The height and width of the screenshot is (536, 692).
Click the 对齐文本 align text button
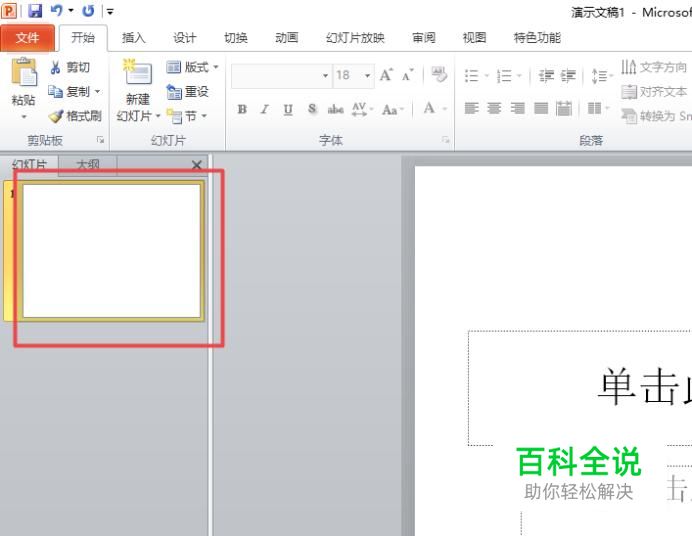click(654, 92)
